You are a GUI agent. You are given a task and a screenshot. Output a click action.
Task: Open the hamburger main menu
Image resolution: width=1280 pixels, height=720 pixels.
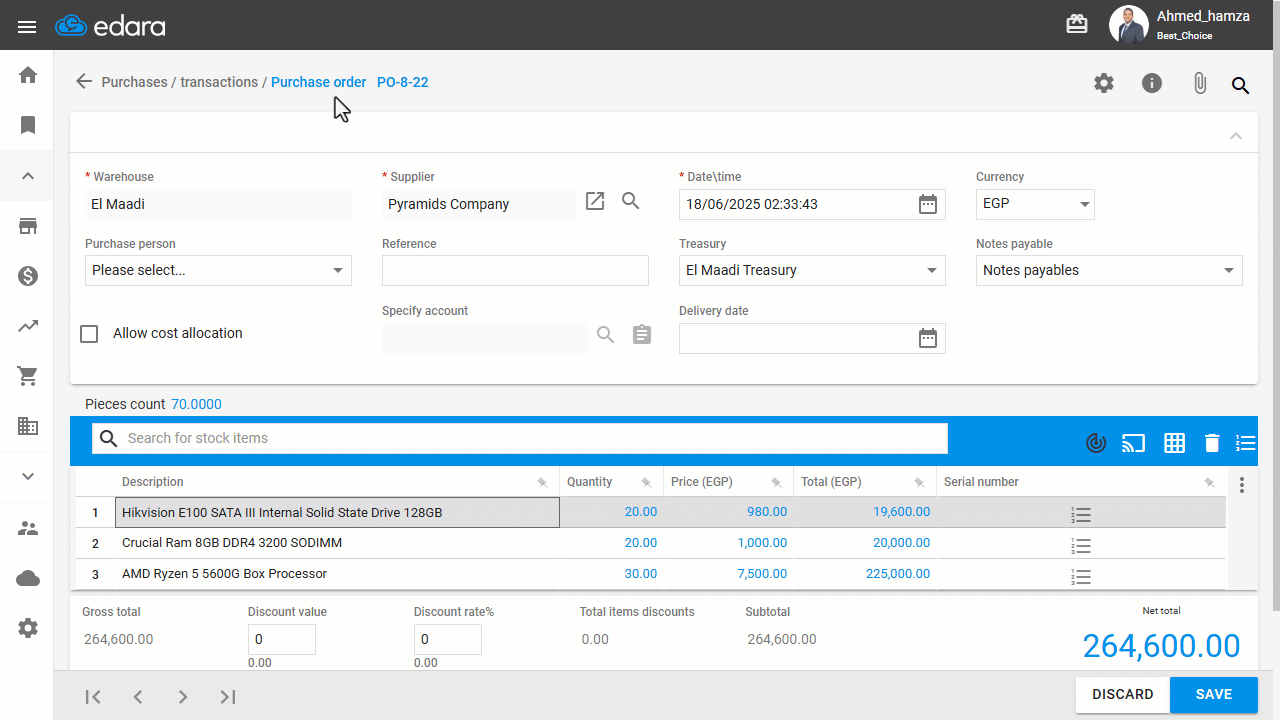pos(27,27)
